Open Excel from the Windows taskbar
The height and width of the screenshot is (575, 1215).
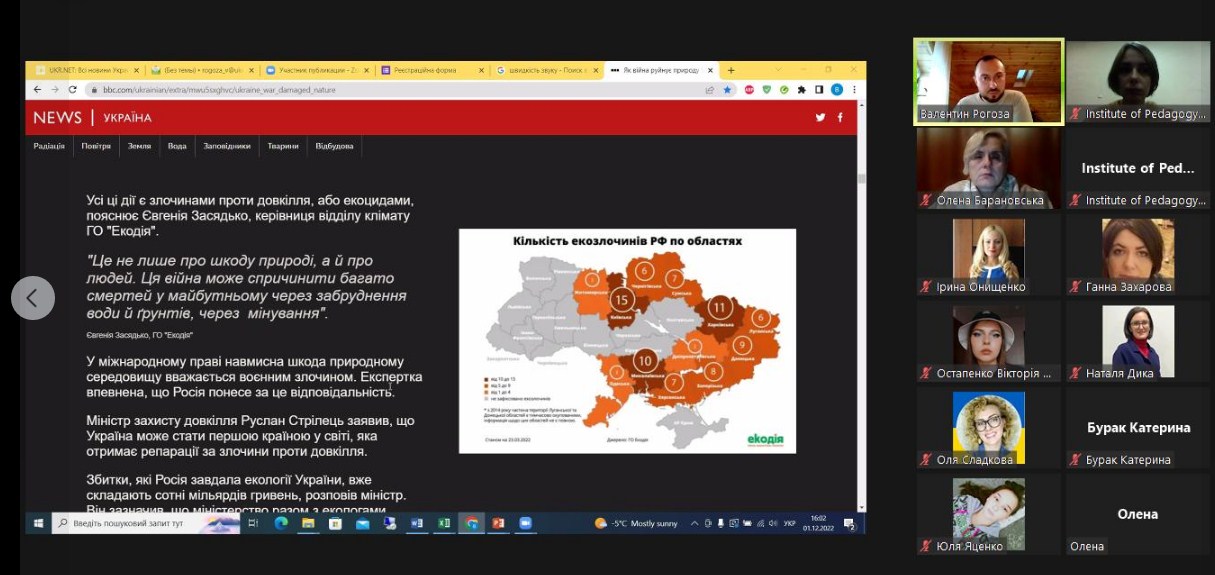click(444, 523)
